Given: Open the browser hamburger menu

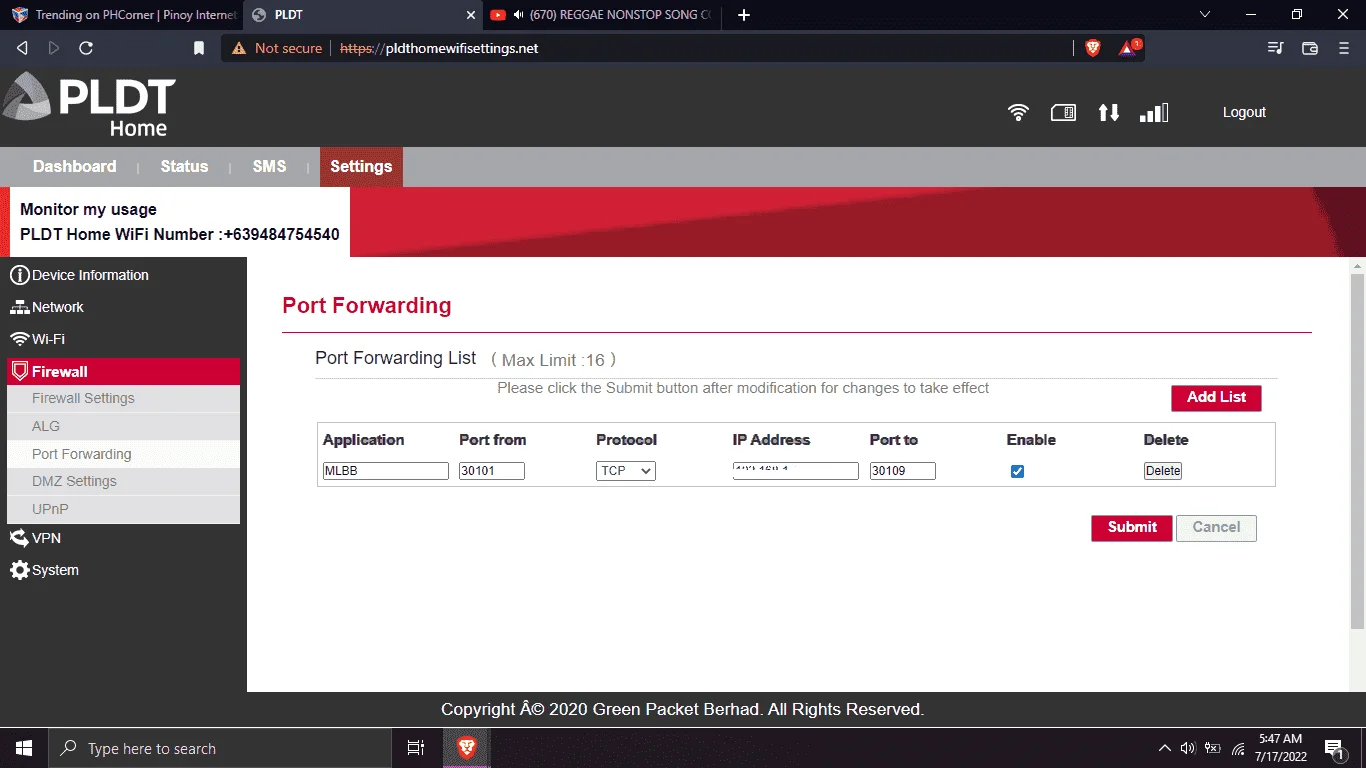Looking at the screenshot, I should [x=1344, y=48].
